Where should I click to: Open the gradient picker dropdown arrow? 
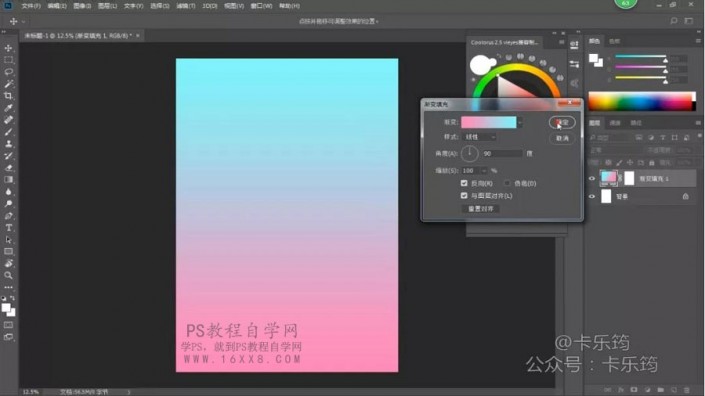click(x=520, y=122)
